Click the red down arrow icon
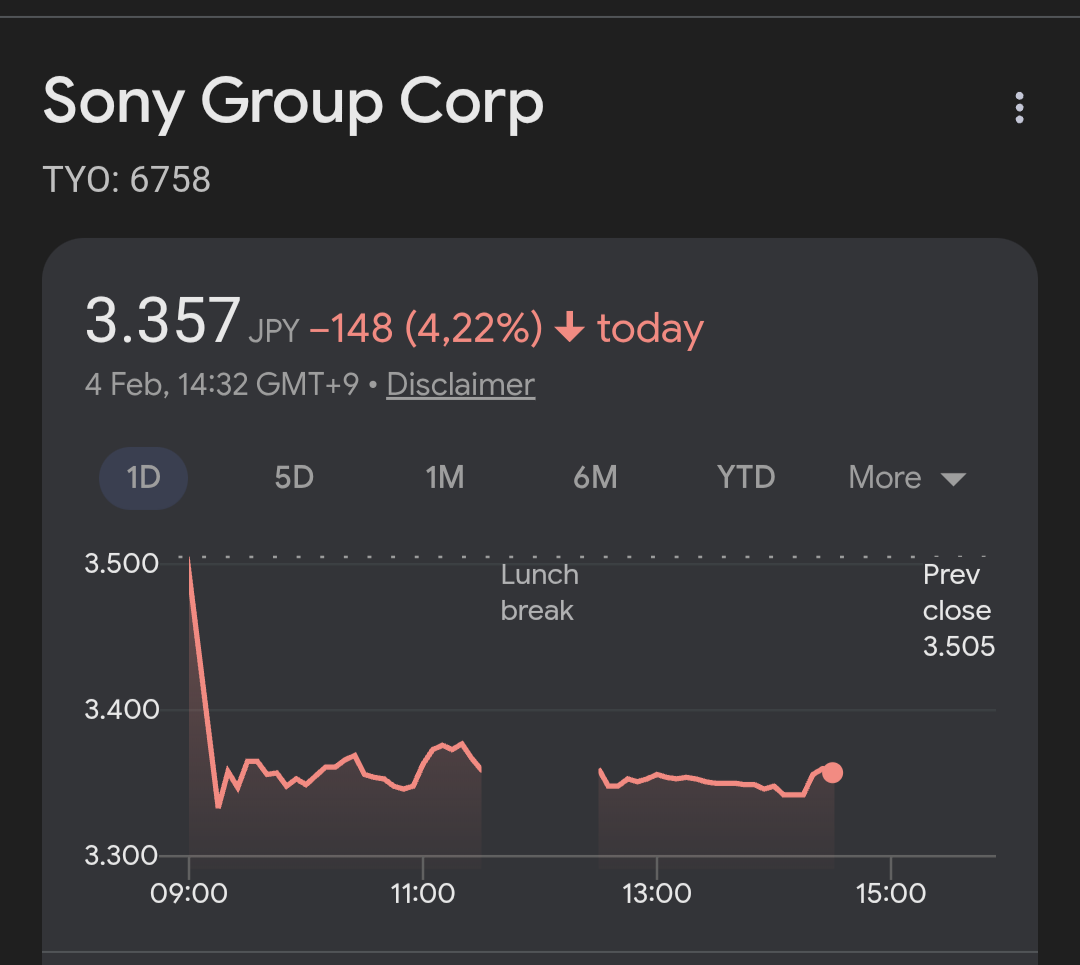This screenshot has width=1080, height=965. click(x=569, y=328)
